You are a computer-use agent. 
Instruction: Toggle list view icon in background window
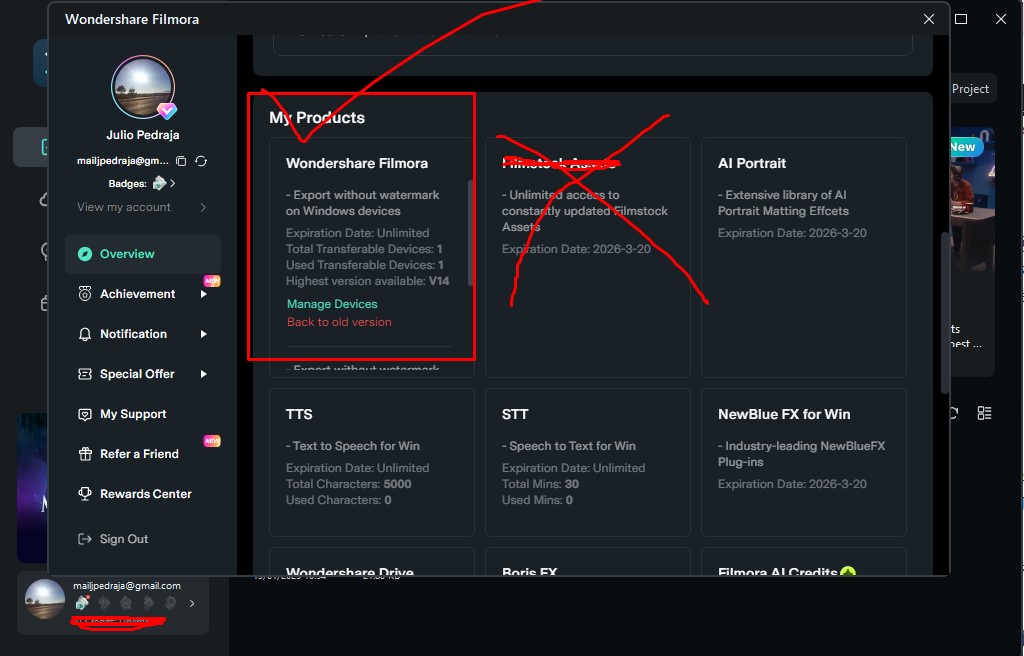tap(984, 413)
